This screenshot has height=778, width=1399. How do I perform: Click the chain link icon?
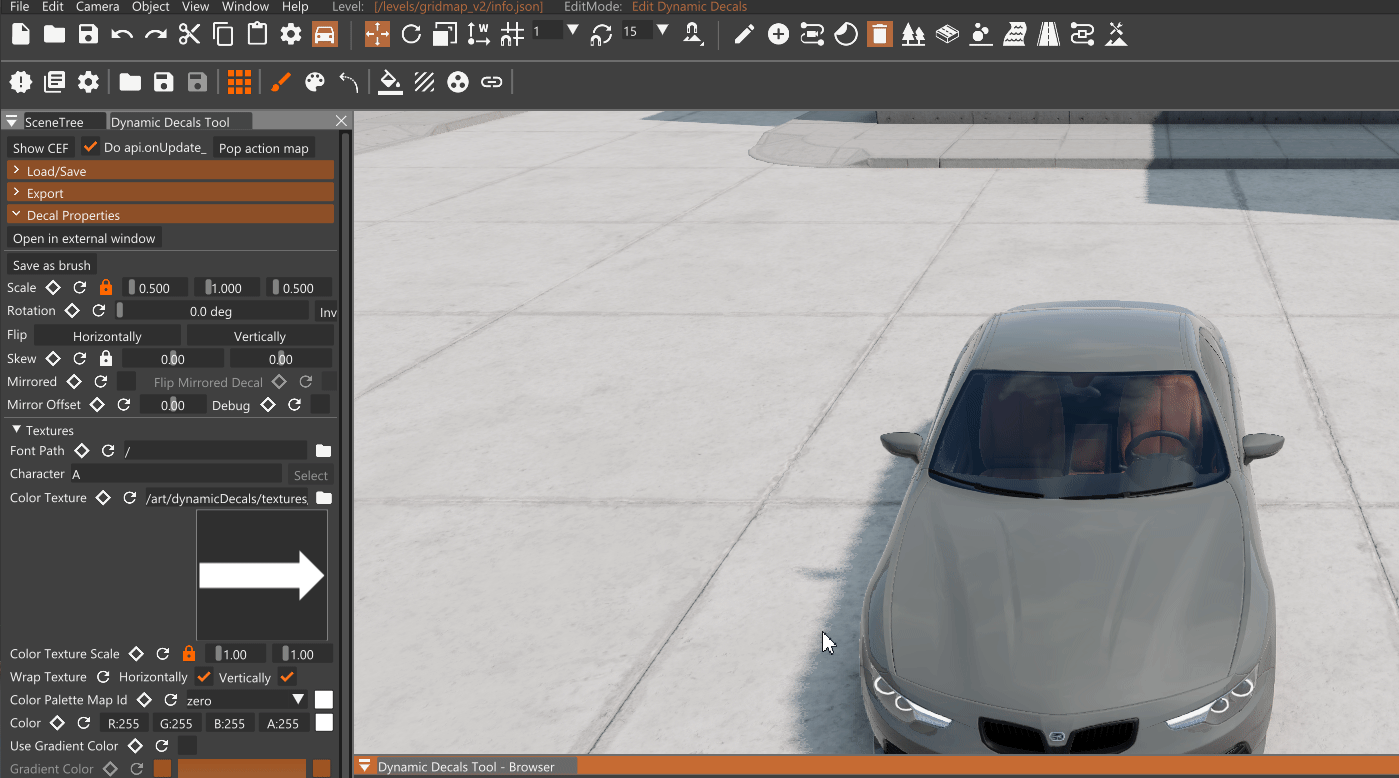pos(491,82)
